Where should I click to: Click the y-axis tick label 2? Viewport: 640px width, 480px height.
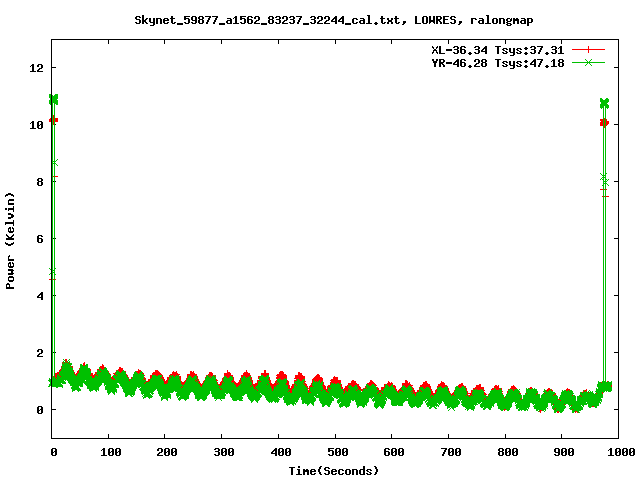[x=40, y=353]
